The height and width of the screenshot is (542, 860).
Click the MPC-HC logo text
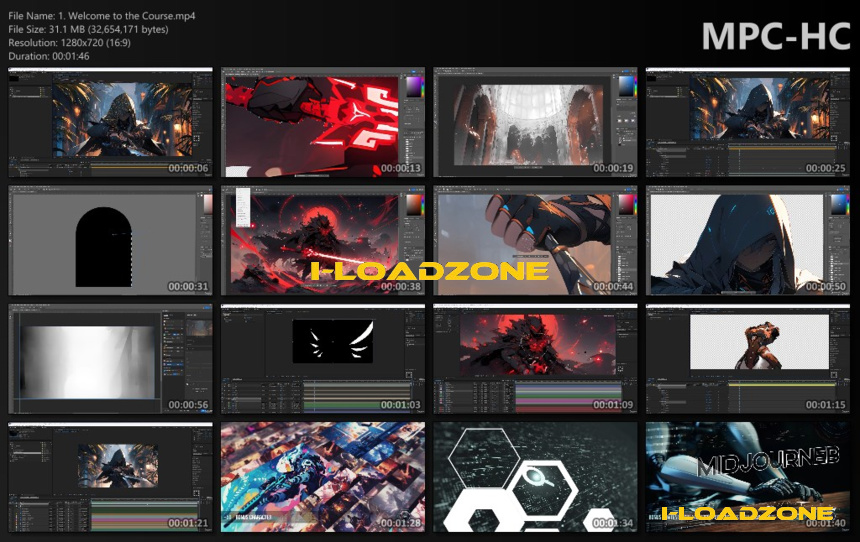(776, 37)
